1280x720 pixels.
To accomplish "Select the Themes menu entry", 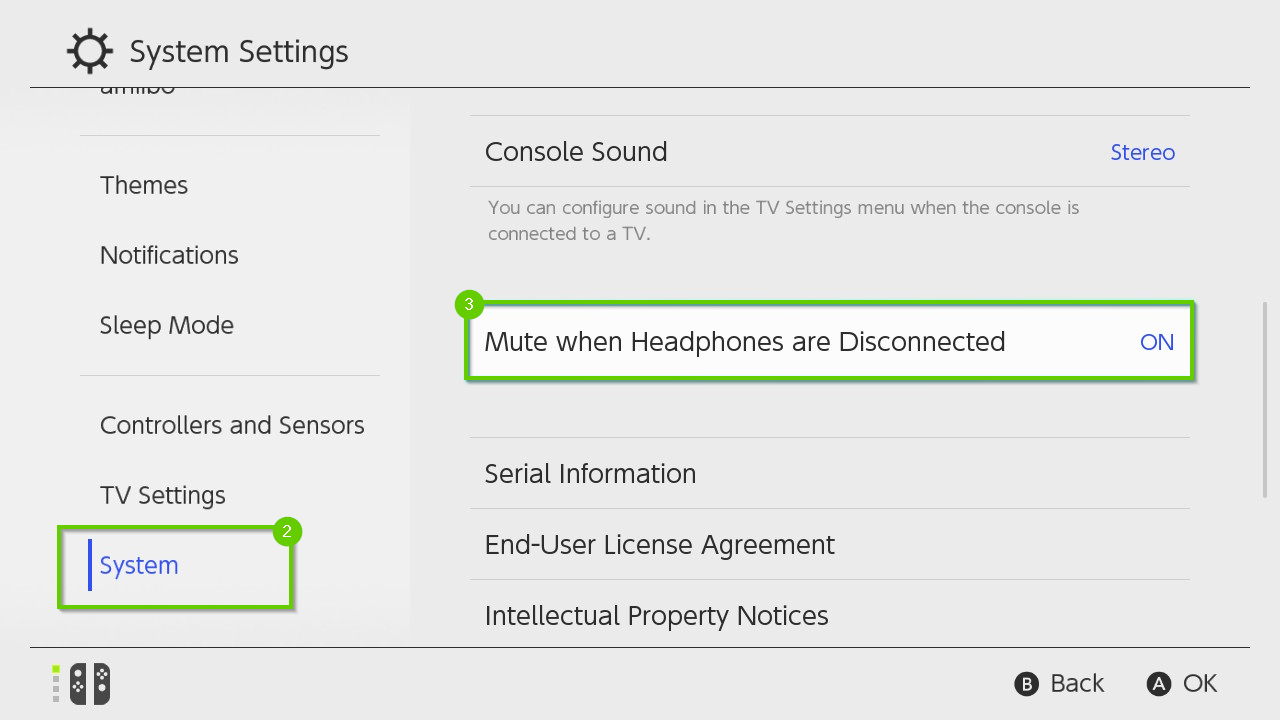I will pyautogui.click(x=144, y=185).
